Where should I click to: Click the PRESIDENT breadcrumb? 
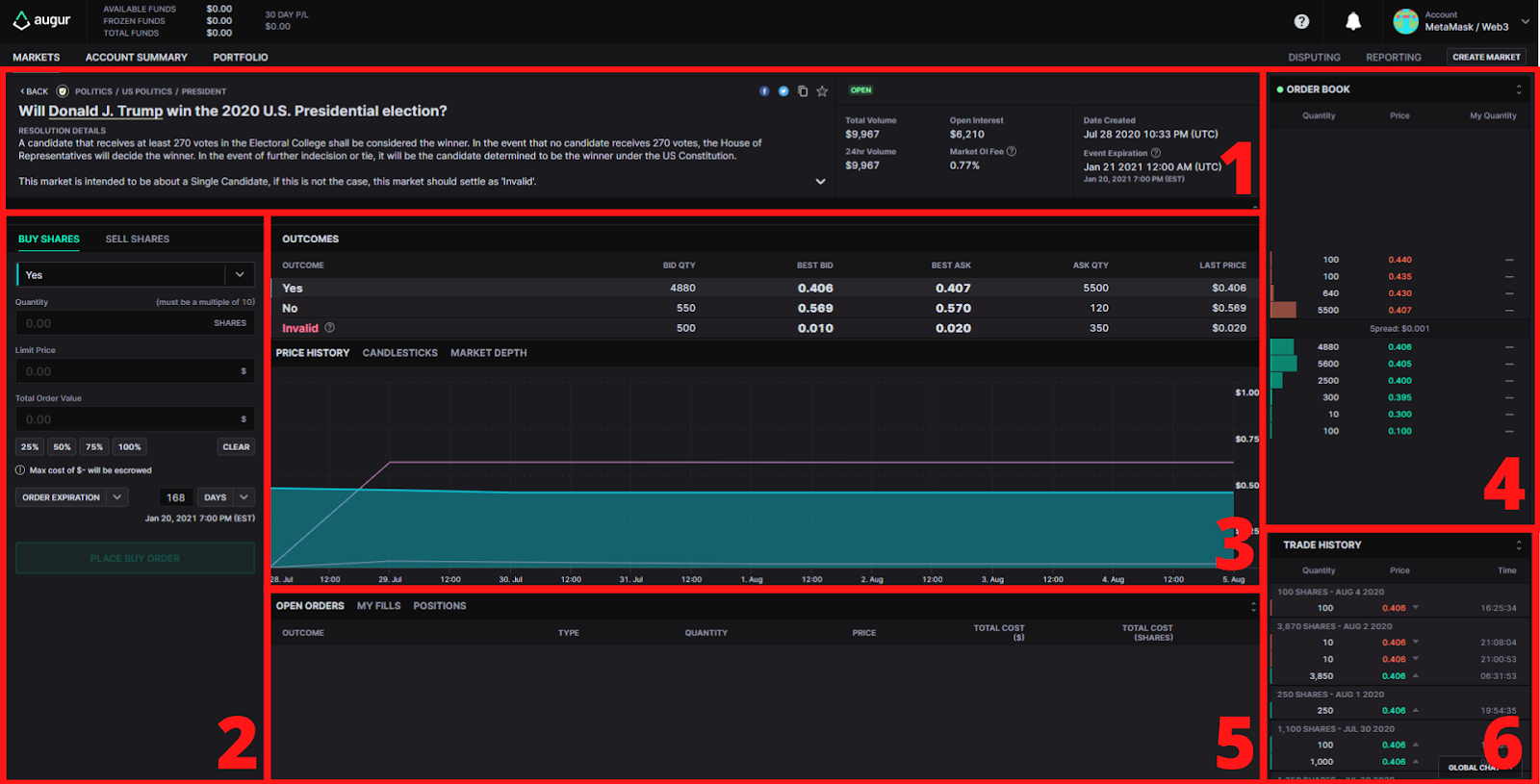[x=204, y=91]
